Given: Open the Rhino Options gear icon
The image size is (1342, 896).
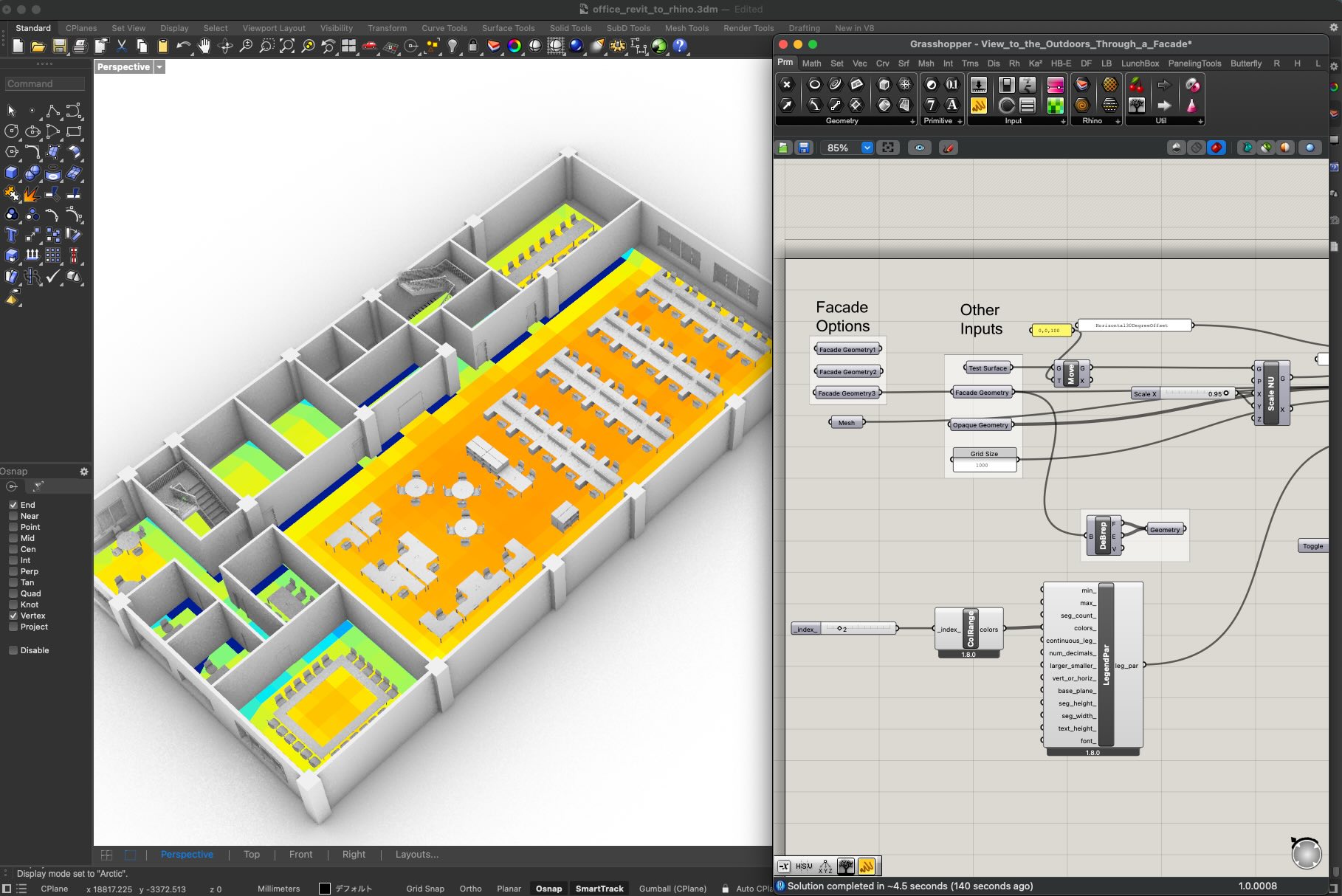Looking at the screenshot, I should coord(618,46).
